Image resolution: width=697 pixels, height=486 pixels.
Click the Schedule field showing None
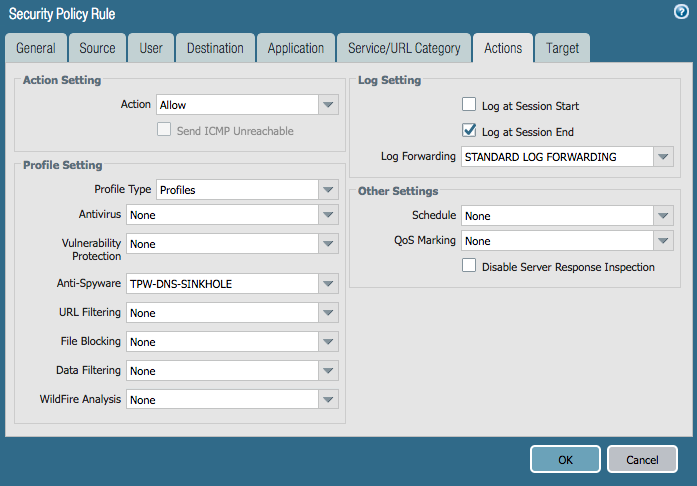[x=557, y=215]
